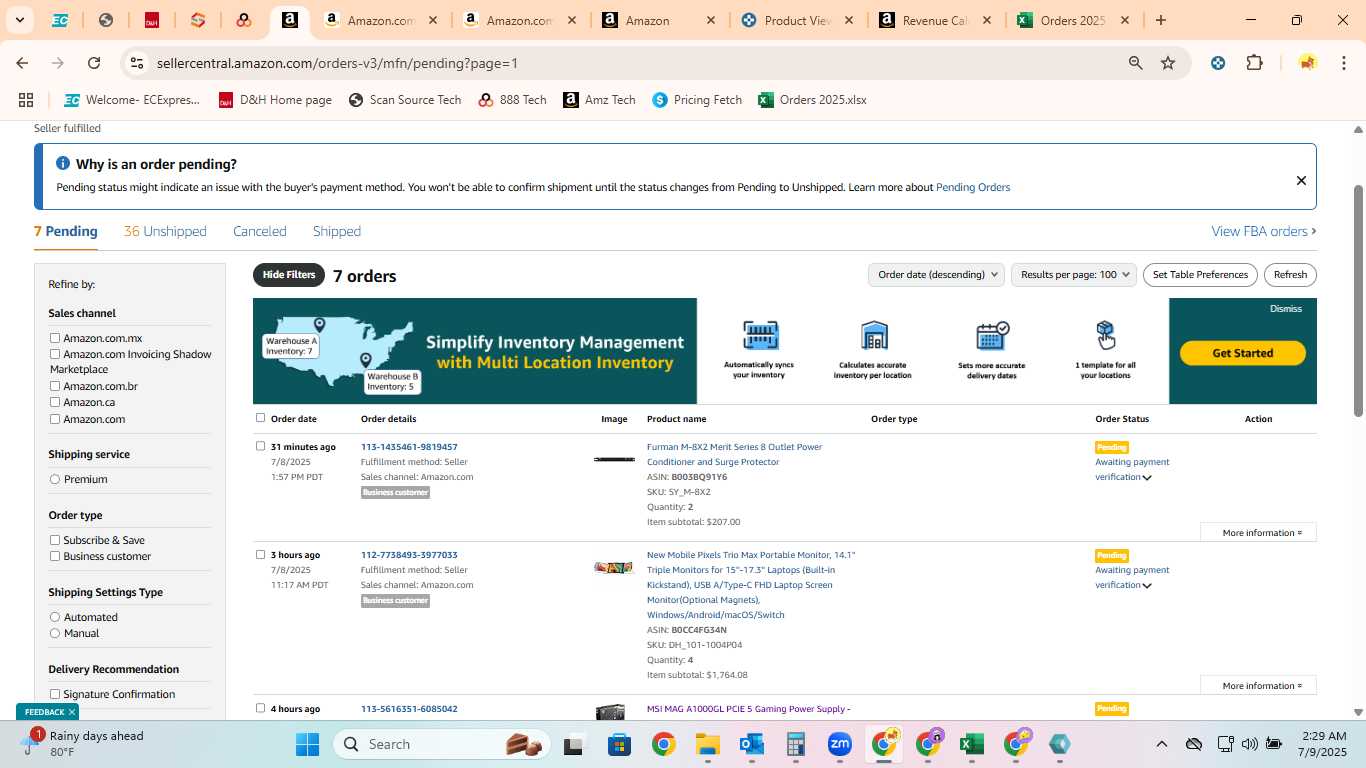Click the Hide Filters button

point(289,275)
